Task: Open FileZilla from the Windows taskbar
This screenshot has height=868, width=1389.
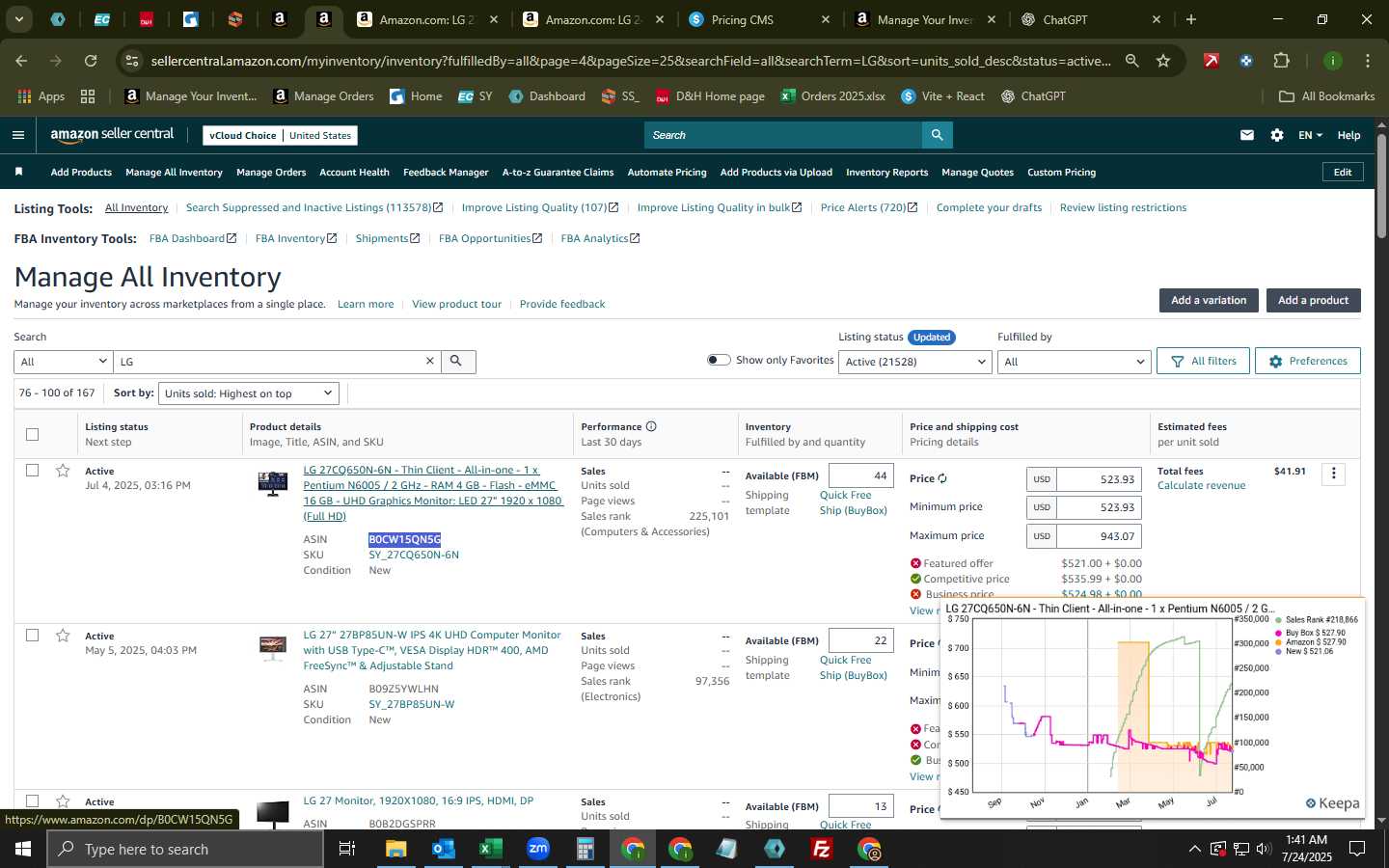Action: tap(822, 849)
